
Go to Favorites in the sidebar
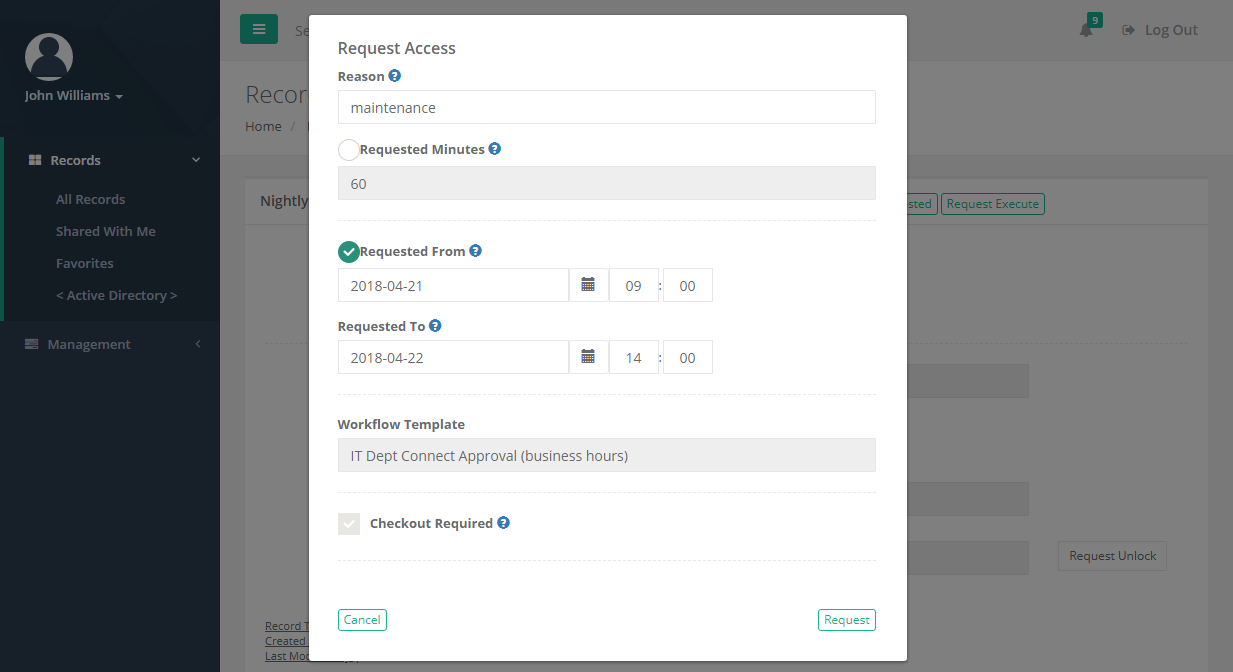click(84, 263)
